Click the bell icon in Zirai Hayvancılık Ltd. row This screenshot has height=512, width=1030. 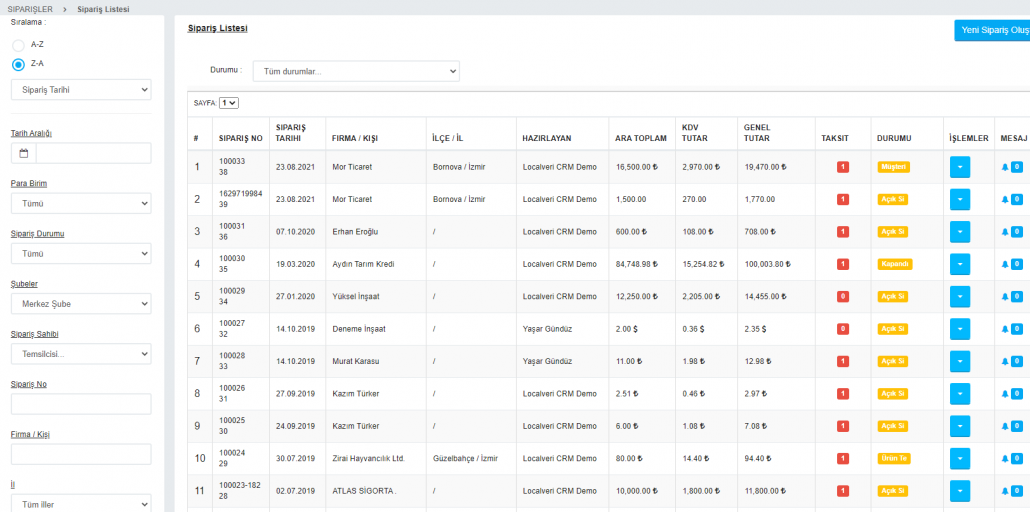1004,459
